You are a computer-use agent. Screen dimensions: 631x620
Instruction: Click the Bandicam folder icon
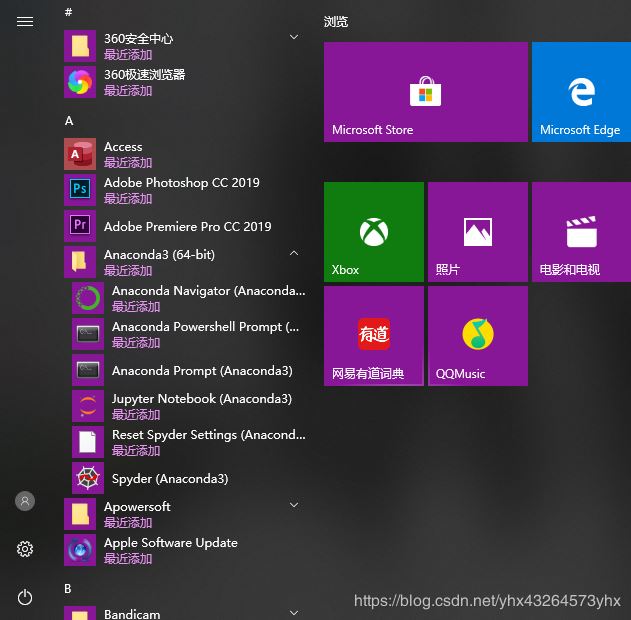coord(80,613)
